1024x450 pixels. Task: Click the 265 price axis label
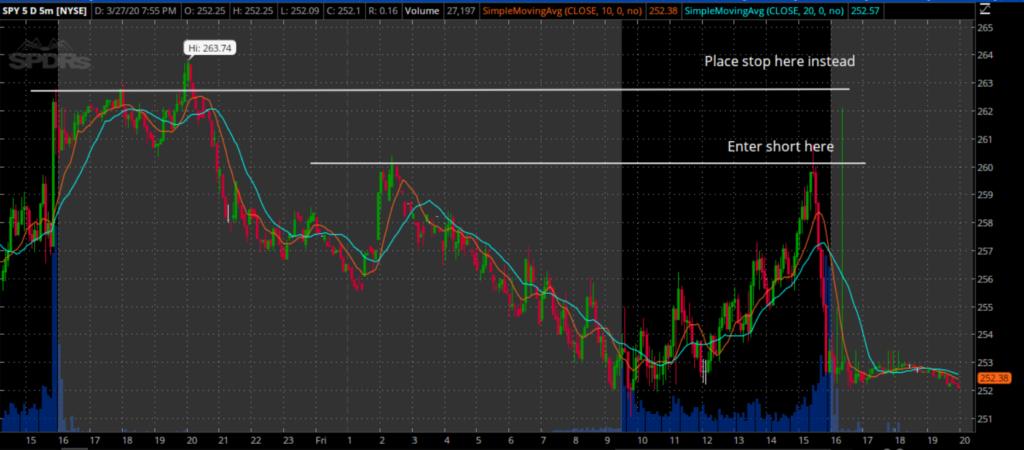tap(986, 28)
